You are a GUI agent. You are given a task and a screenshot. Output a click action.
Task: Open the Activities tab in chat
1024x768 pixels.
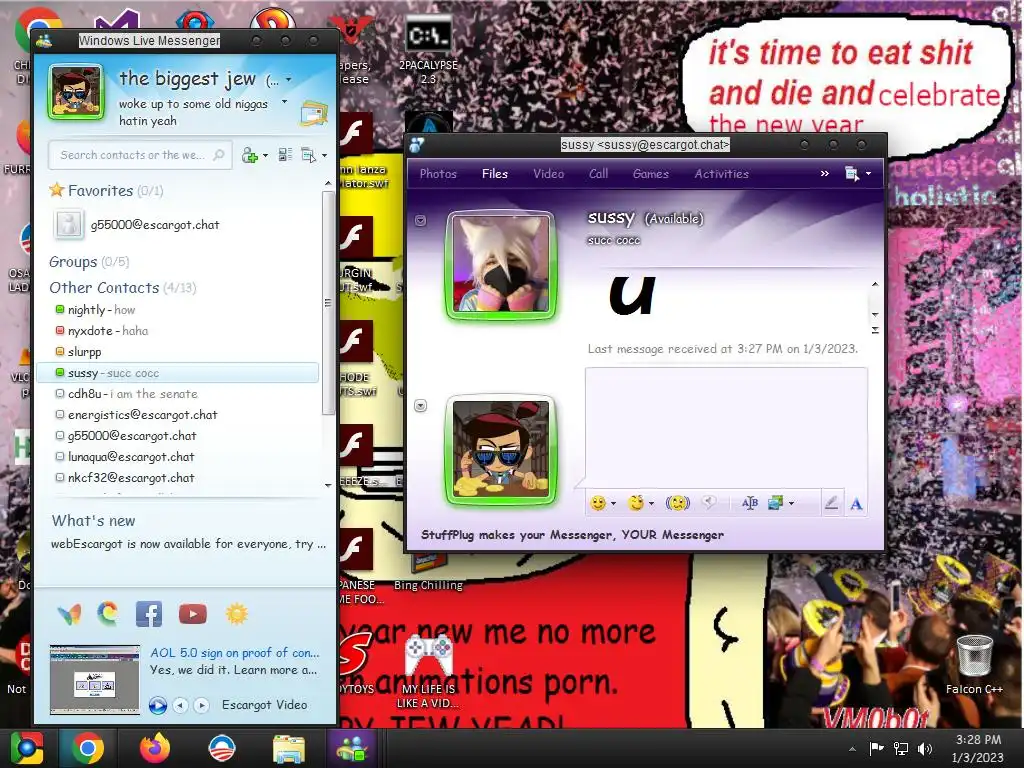(722, 174)
